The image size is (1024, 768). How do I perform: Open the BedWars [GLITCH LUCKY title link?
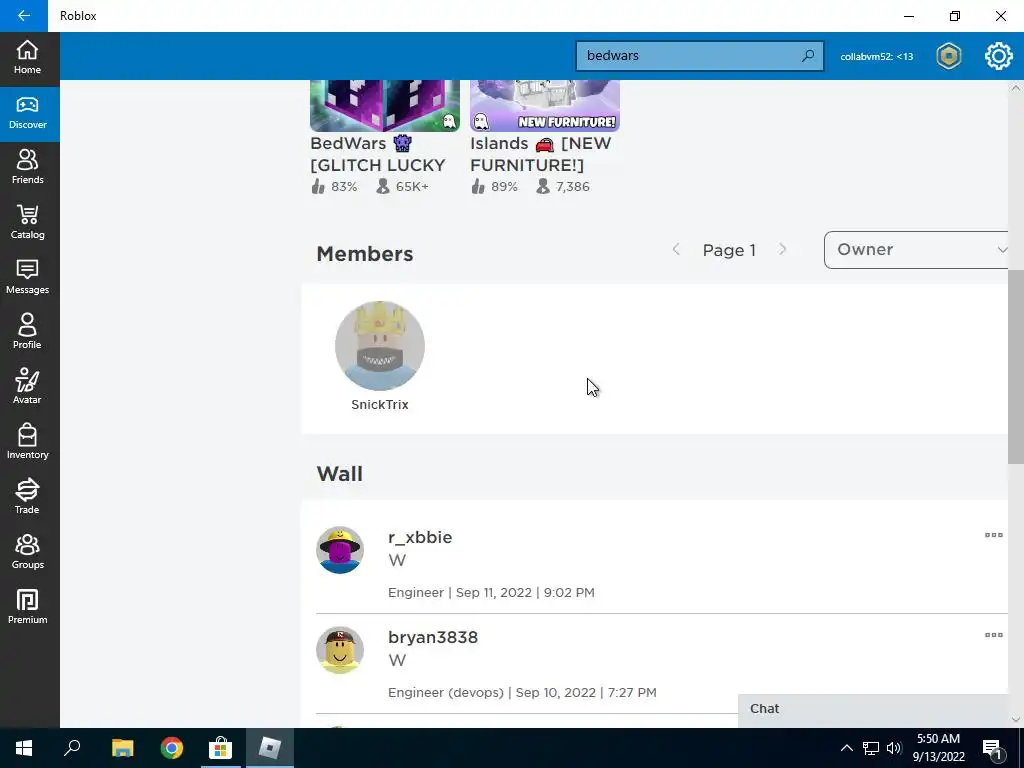(x=378, y=154)
